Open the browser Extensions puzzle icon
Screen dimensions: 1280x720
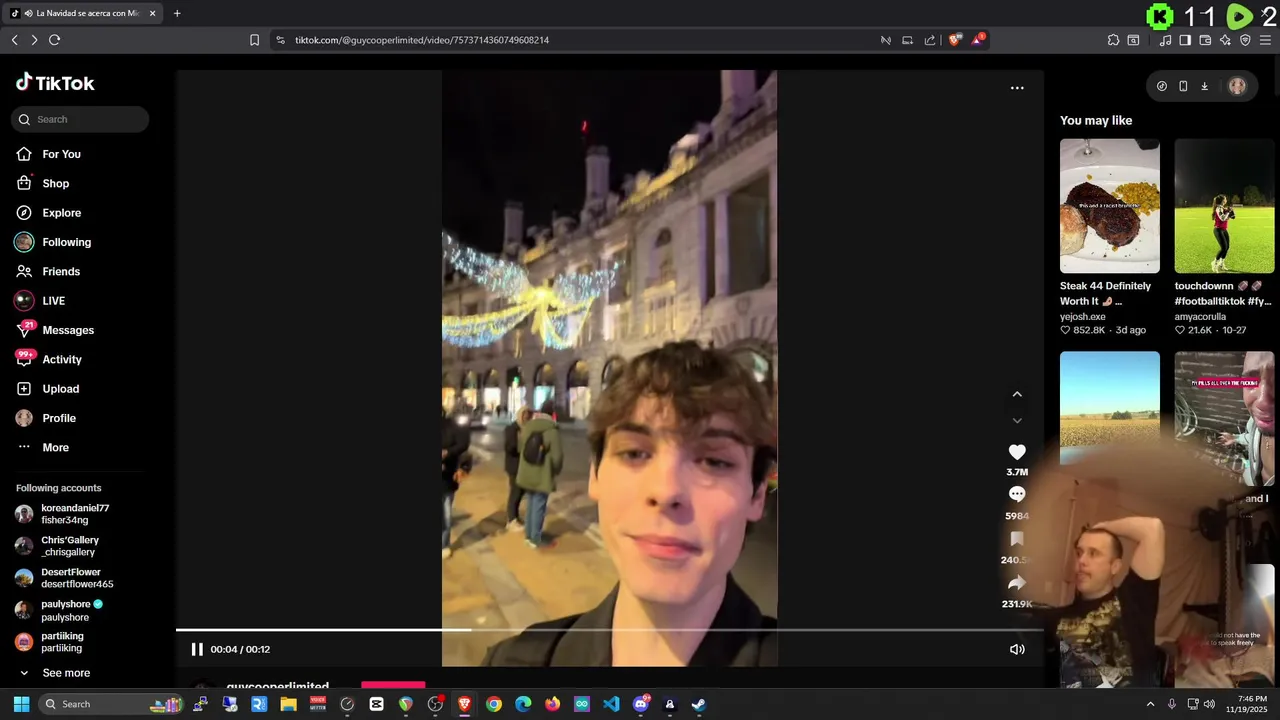pos(1113,40)
